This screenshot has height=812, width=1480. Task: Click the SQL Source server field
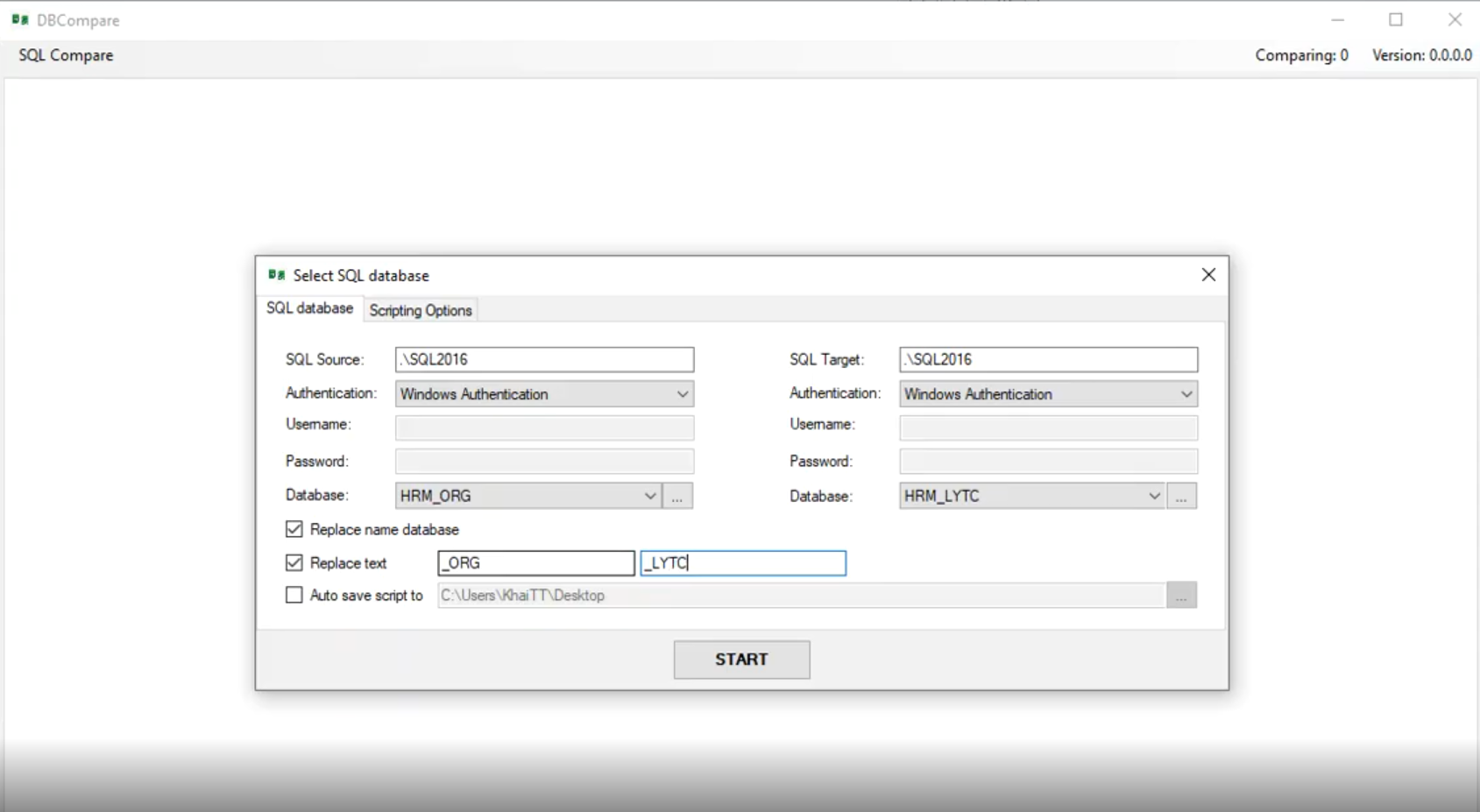544,359
